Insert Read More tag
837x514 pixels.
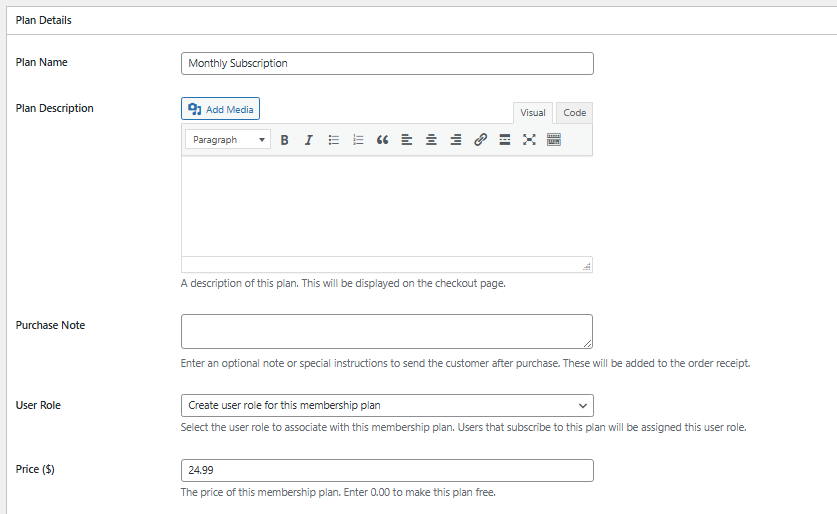tap(504, 140)
